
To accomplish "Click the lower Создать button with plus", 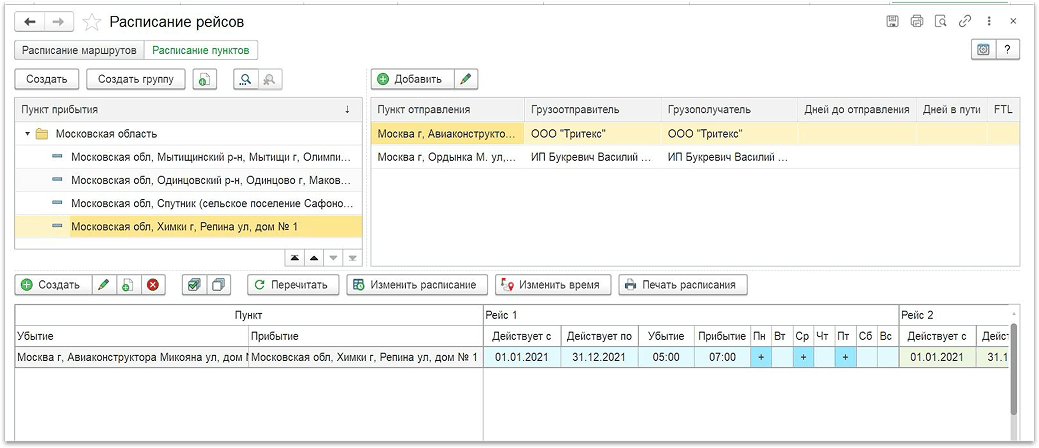I will click(x=53, y=285).
